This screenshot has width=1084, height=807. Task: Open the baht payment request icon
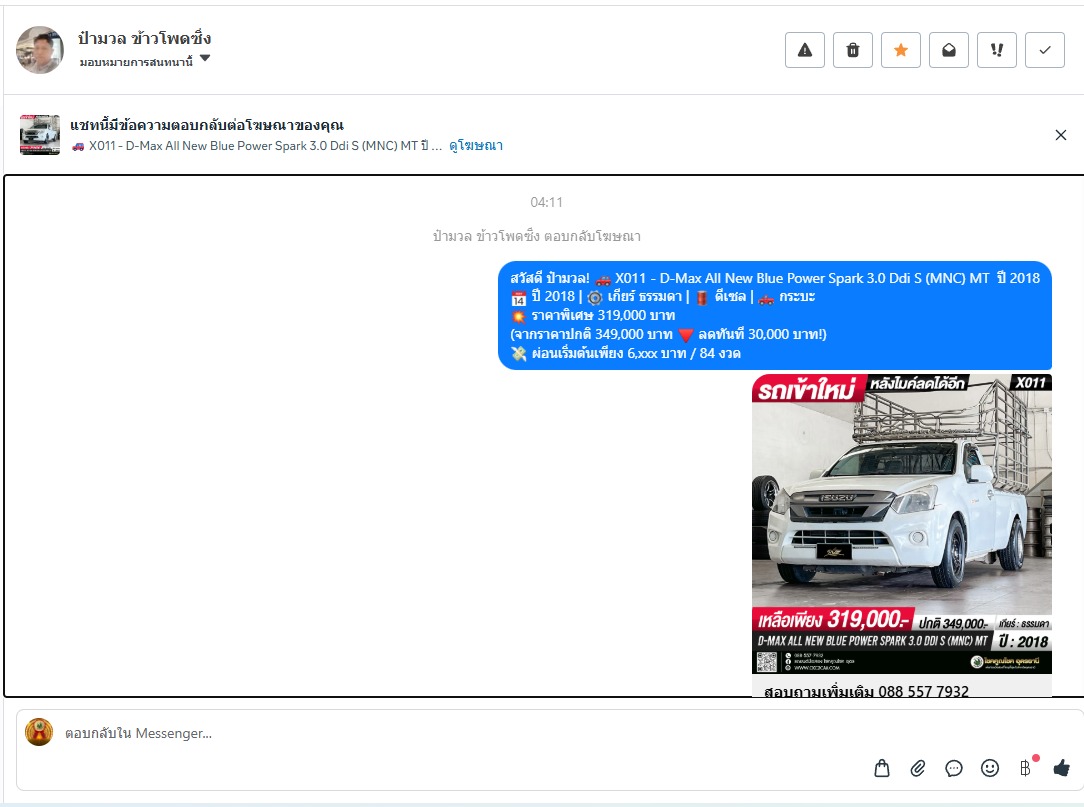(1026, 768)
